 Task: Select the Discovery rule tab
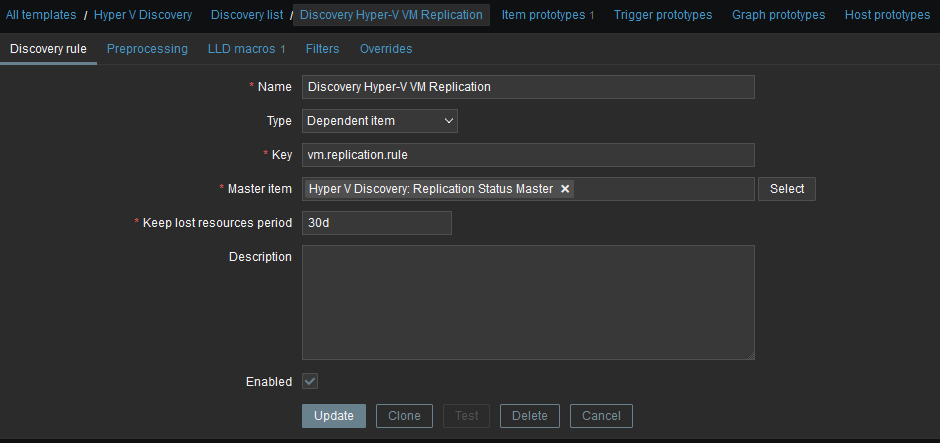[48, 49]
